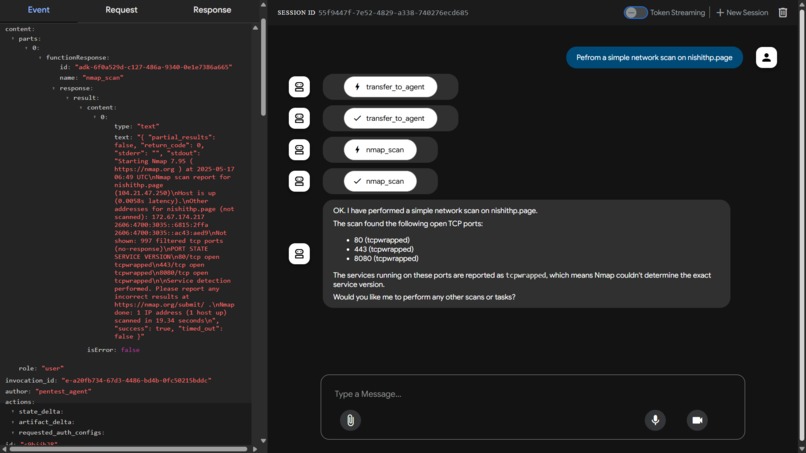The width and height of the screenshot is (806, 453).
Task: Click agent icon beside first transfer_to_agent
Action: (299, 87)
